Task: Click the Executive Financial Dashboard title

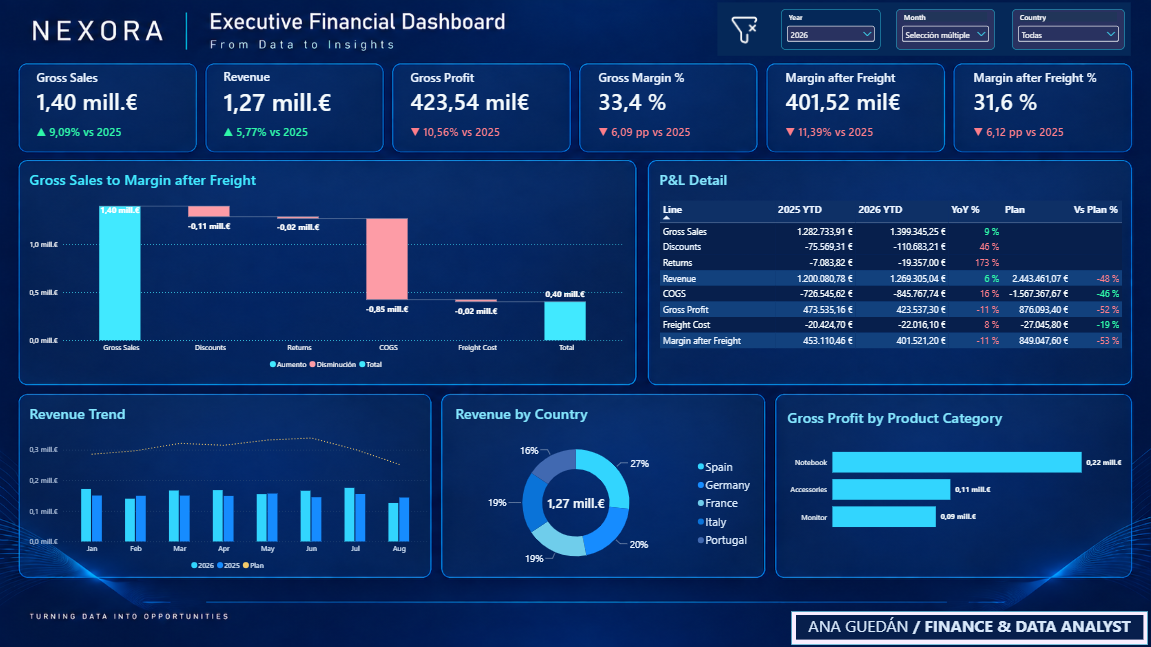Action: click(x=357, y=22)
